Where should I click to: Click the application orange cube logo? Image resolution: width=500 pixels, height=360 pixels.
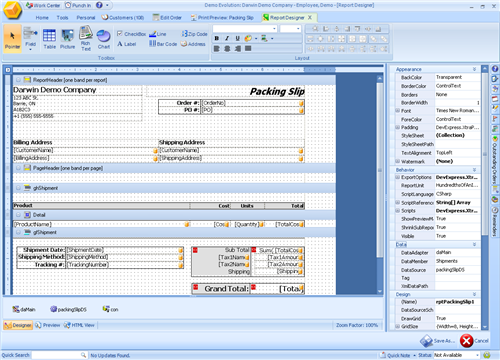[x=12, y=10]
